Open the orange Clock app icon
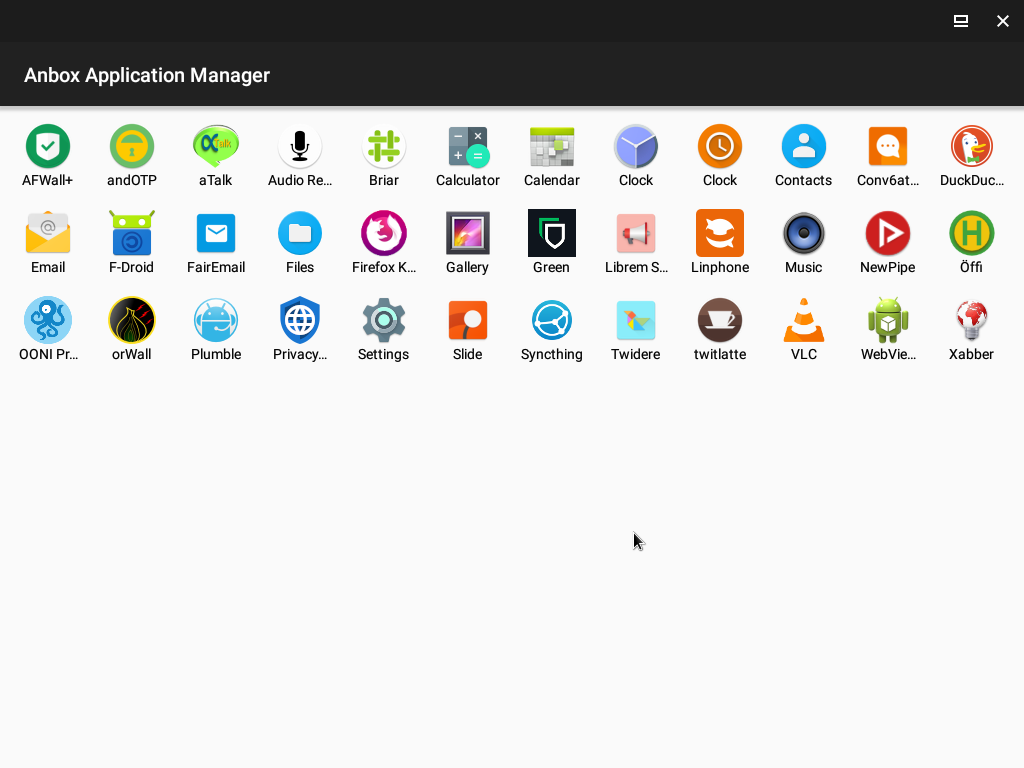1024x768 pixels. coord(720,147)
